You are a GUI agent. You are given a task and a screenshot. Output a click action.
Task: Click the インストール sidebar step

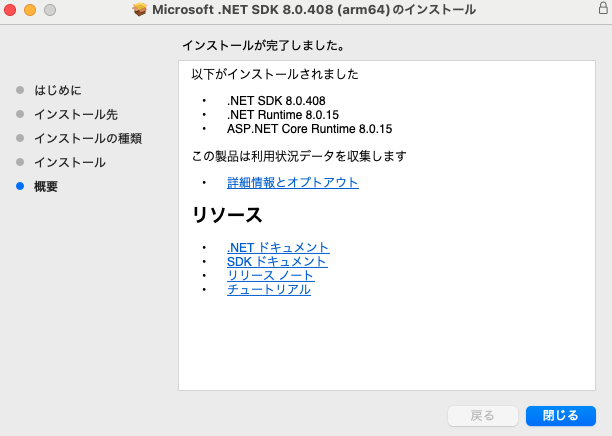(x=70, y=162)
